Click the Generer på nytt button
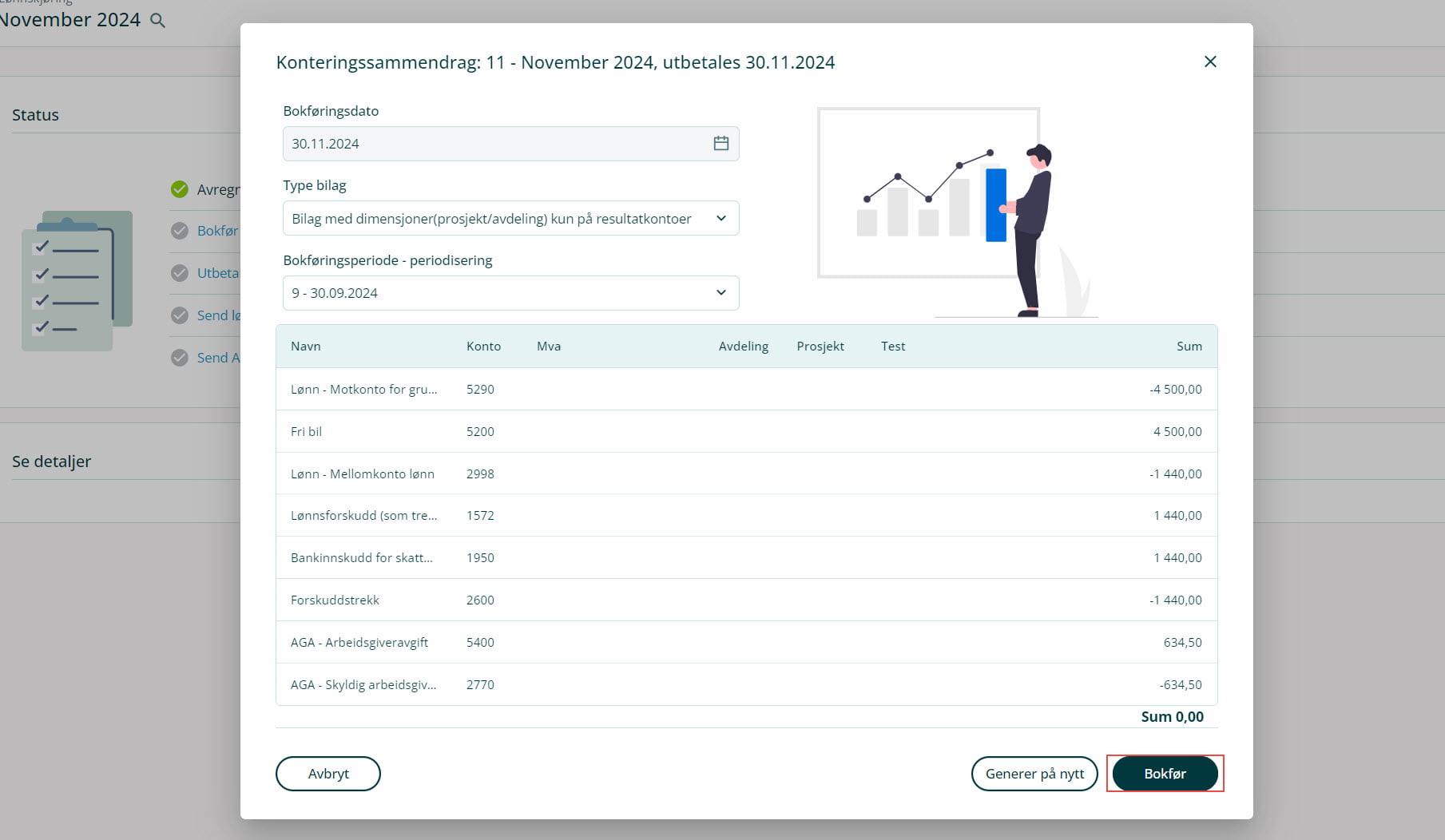The height and width of the screenshot is (840, 1445). (x=1034, y=774)
